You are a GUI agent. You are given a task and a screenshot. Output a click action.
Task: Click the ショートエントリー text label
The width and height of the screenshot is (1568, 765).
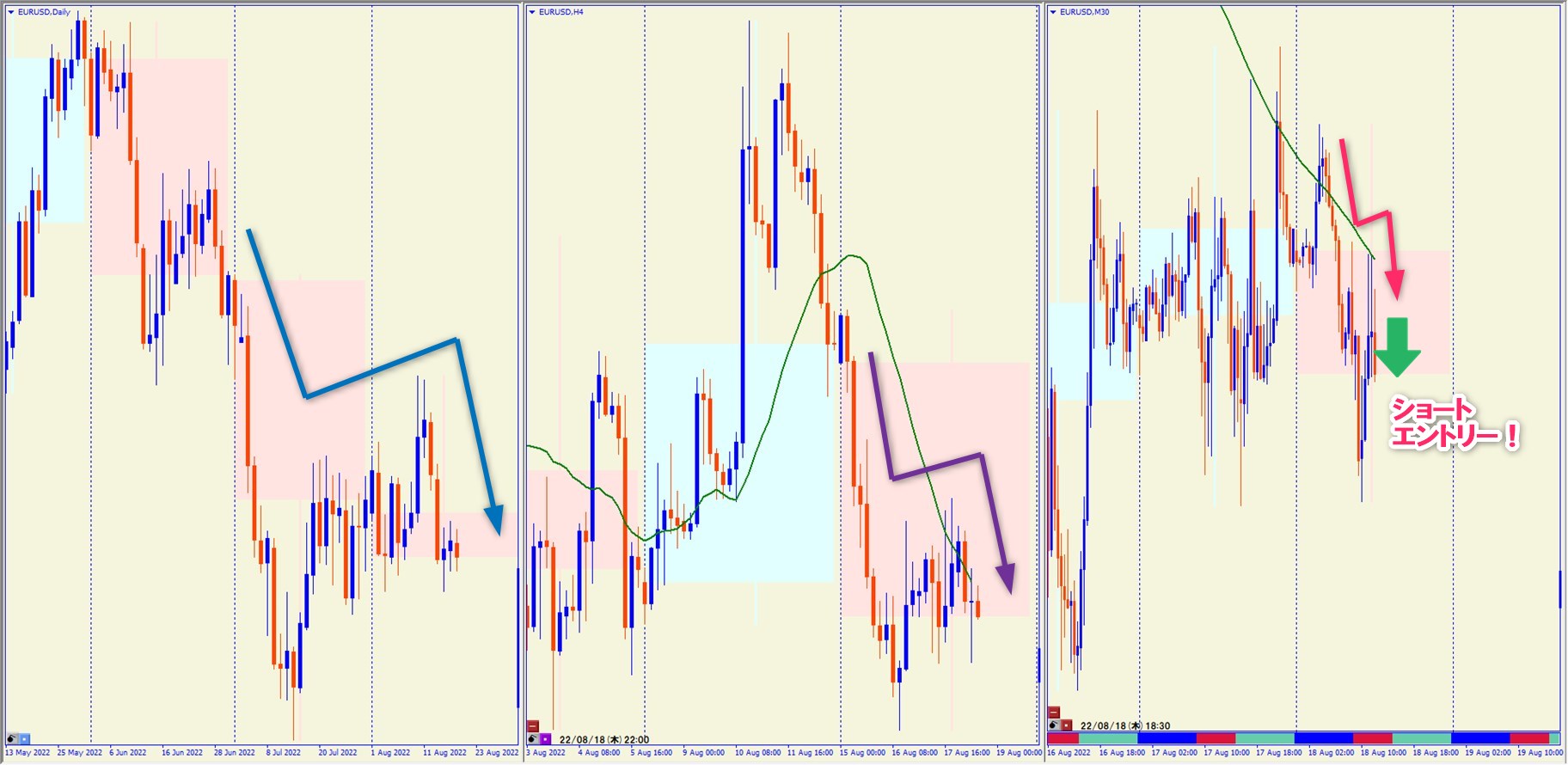(1453, 424)
